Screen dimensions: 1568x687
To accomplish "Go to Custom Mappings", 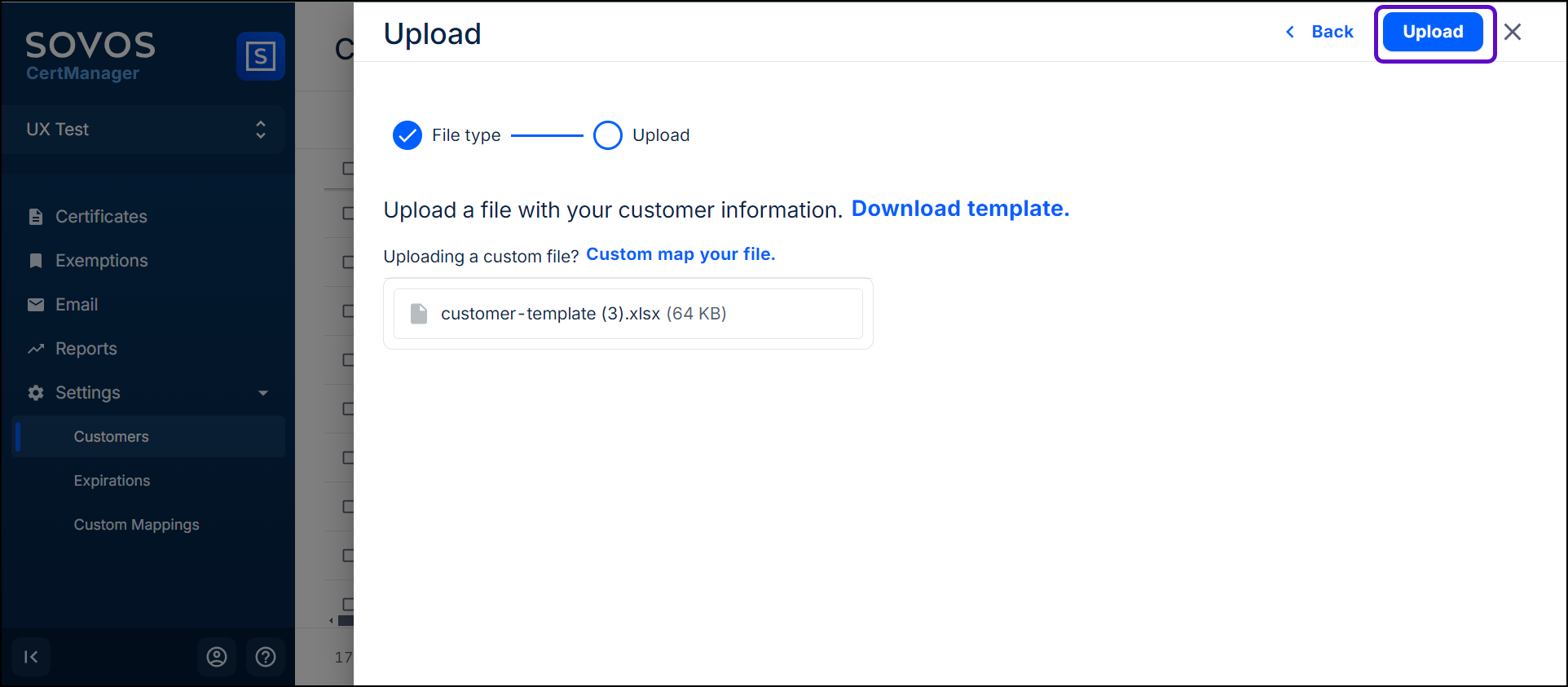I will click(x=137, y=525).
